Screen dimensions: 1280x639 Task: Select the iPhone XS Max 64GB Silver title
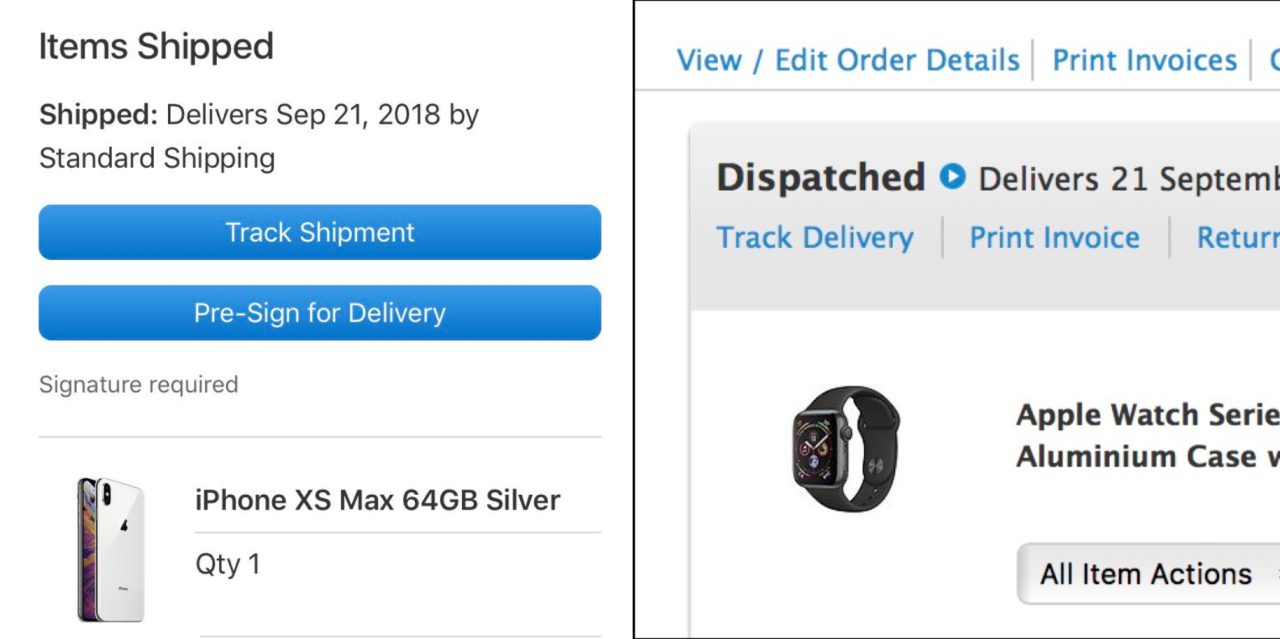(377, 500)
